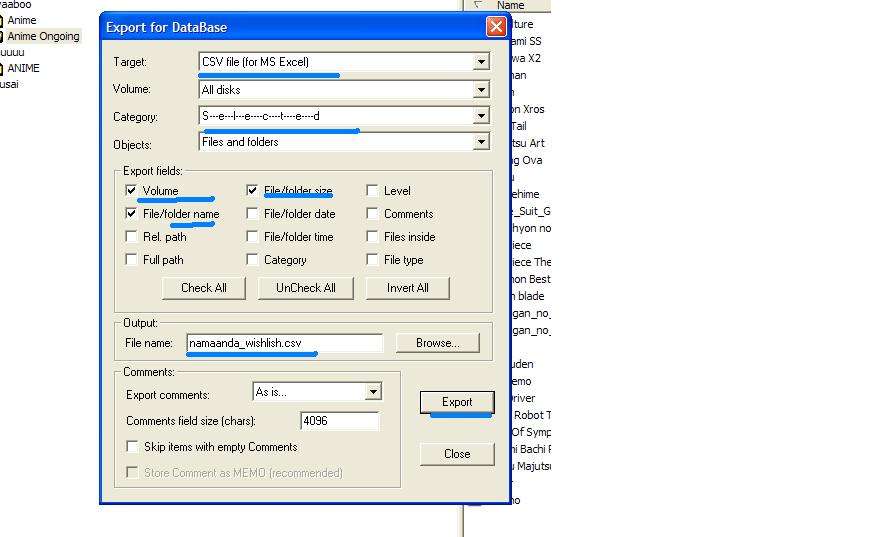
Task: Click the Export button
Action: click(457, 402)
